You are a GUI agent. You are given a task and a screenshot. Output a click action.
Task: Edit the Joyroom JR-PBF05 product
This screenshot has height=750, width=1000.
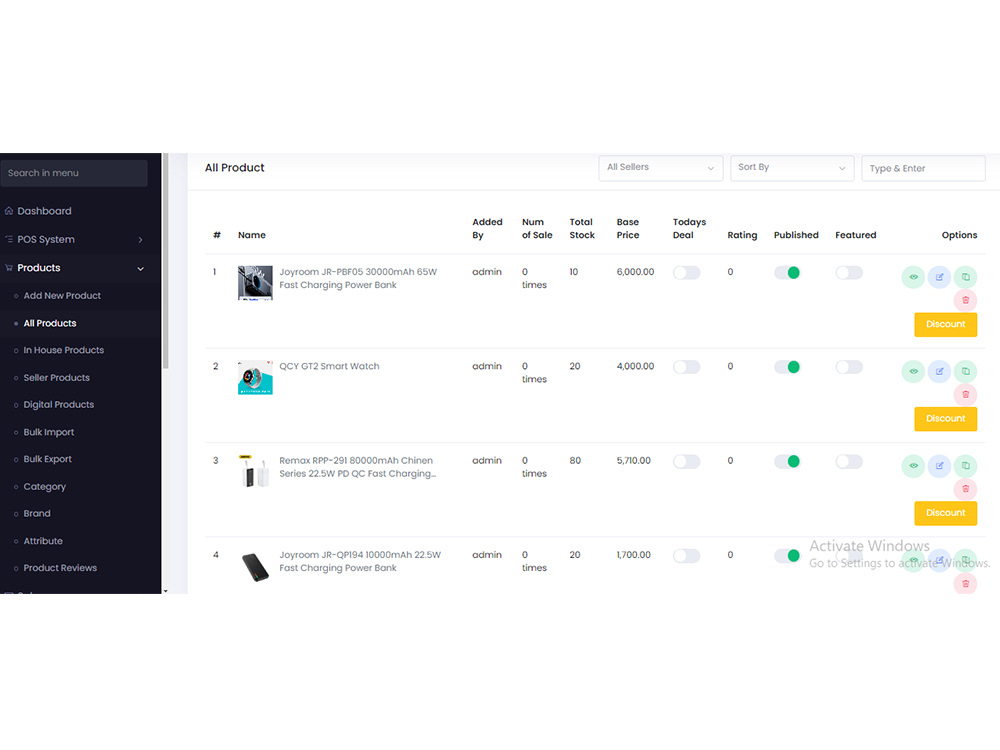939,277
